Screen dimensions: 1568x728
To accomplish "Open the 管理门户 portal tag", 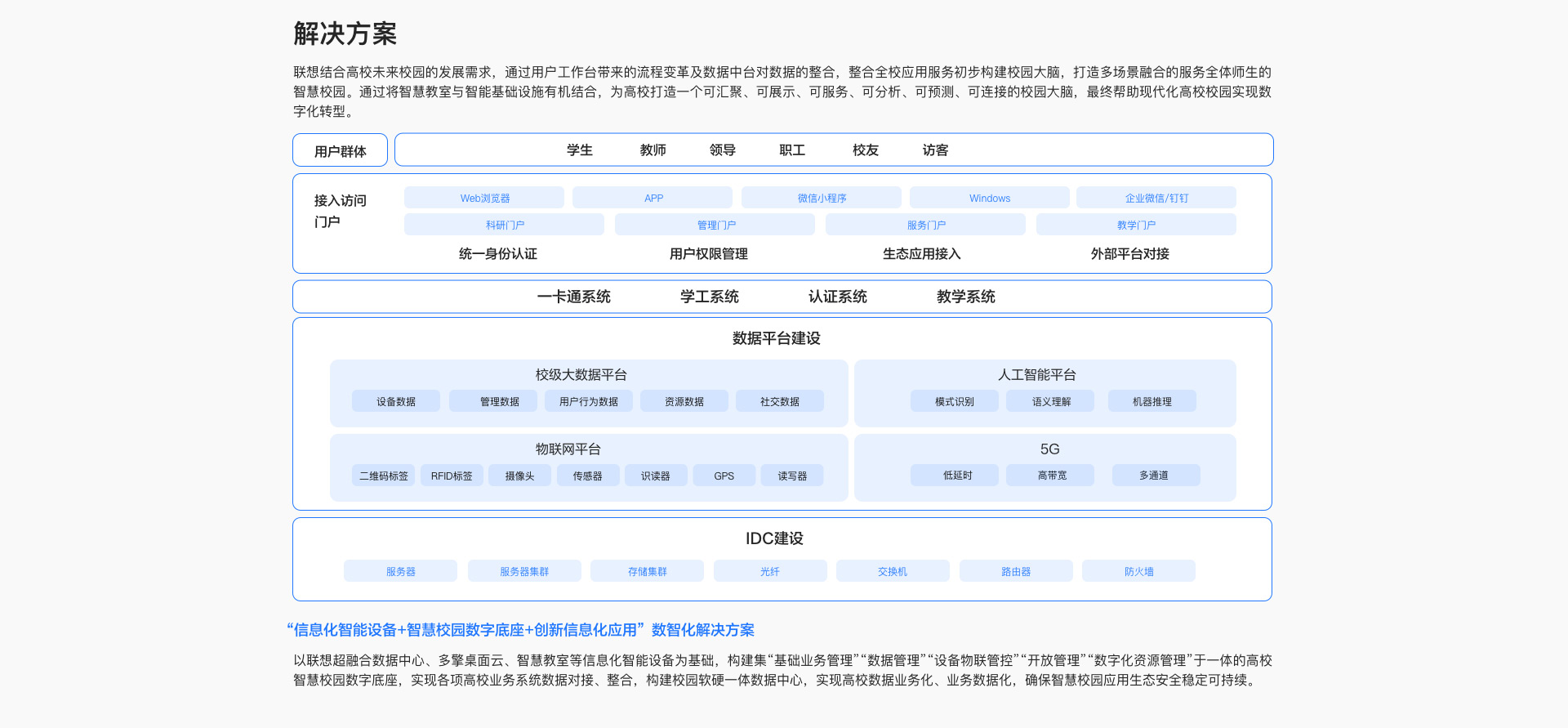I will 715,225.
